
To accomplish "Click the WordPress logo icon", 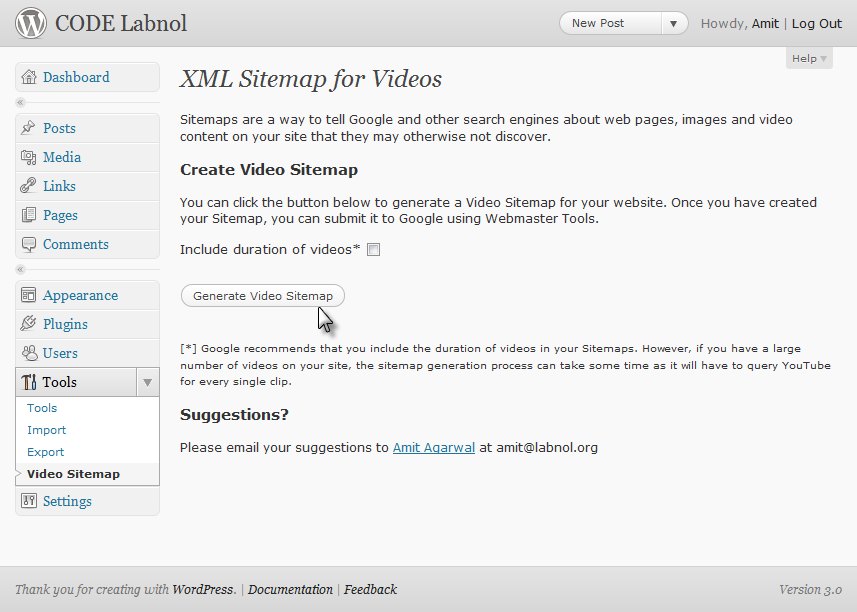I will pos(31,23).
